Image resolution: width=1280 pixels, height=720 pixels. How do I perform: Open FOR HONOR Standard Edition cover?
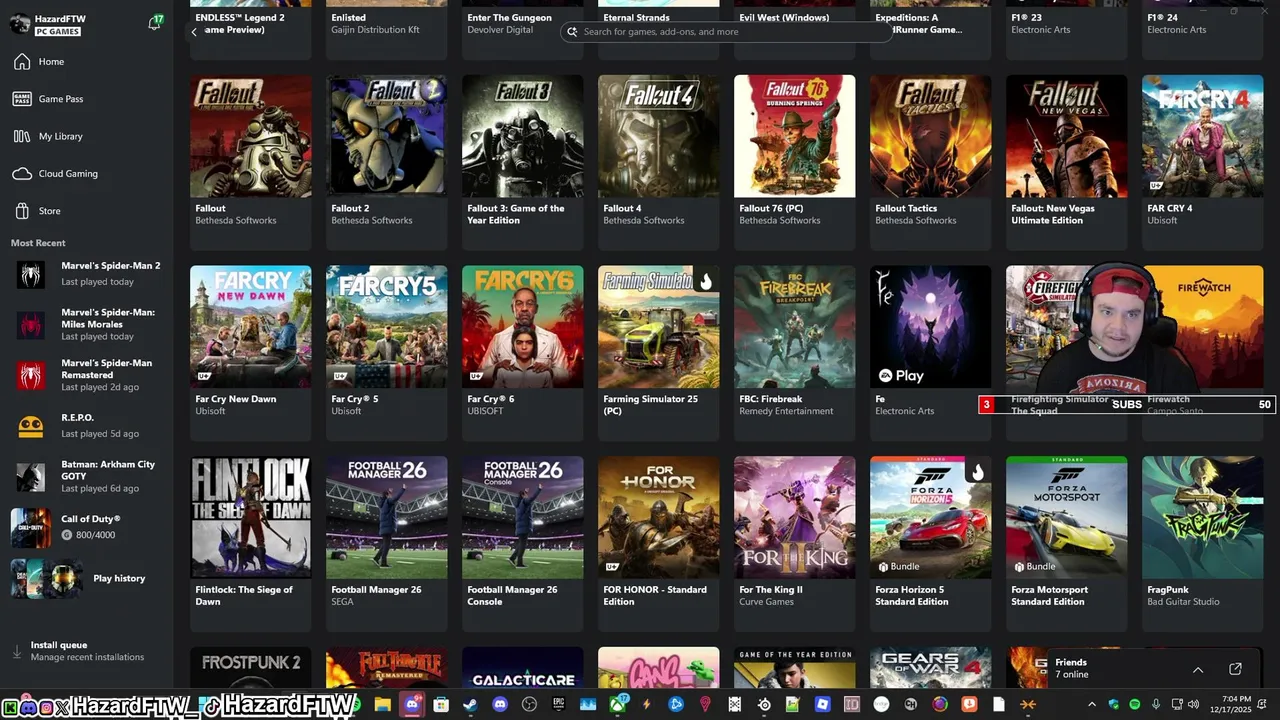coord(658,518)
